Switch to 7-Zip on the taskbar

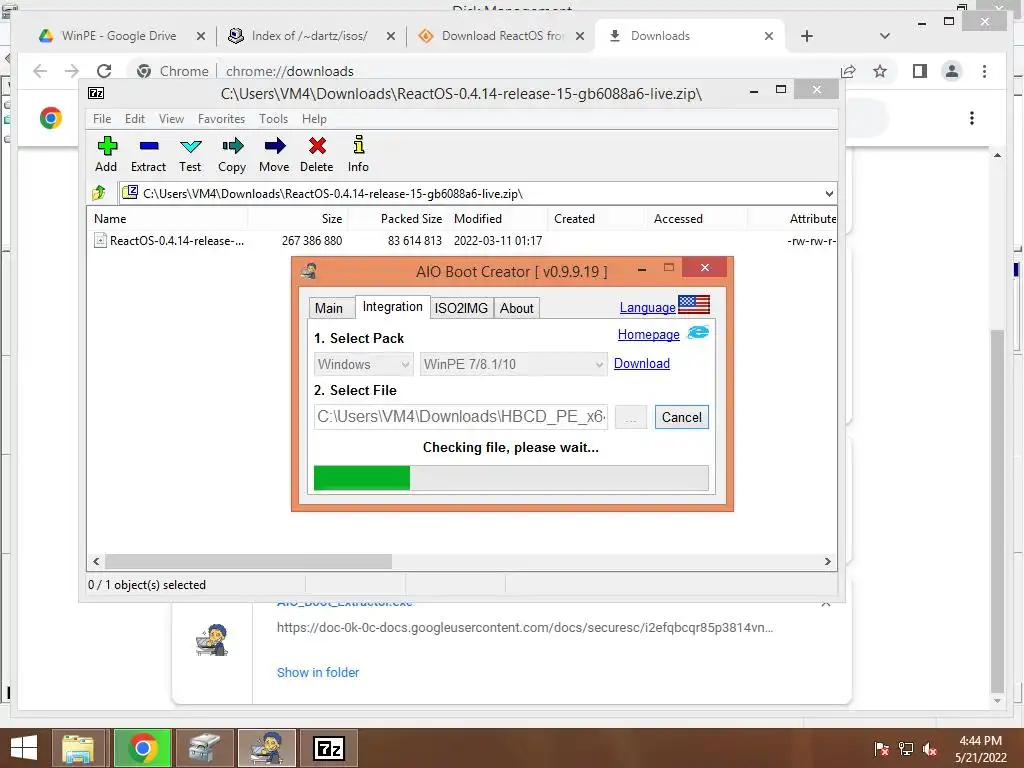[328, 748]
